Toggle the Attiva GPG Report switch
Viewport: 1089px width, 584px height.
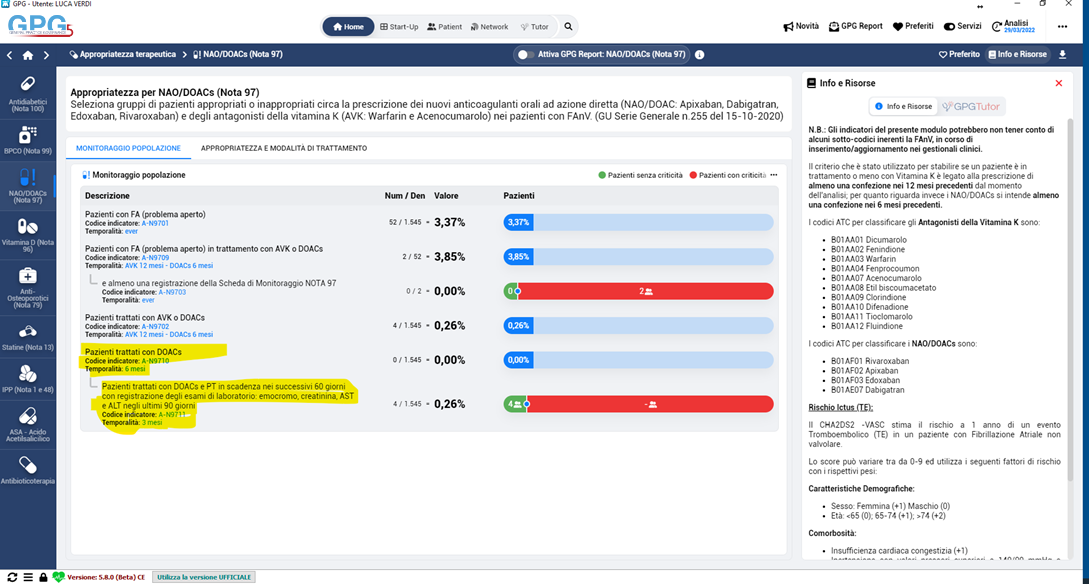coord(525,55)
